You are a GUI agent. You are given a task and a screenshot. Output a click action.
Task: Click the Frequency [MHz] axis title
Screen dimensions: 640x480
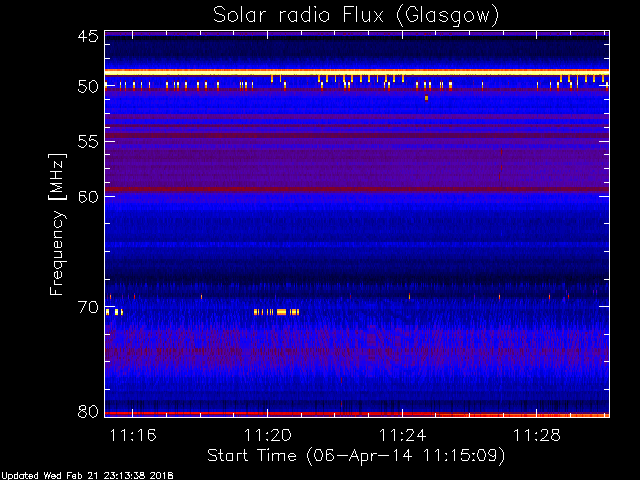point(57,224)
